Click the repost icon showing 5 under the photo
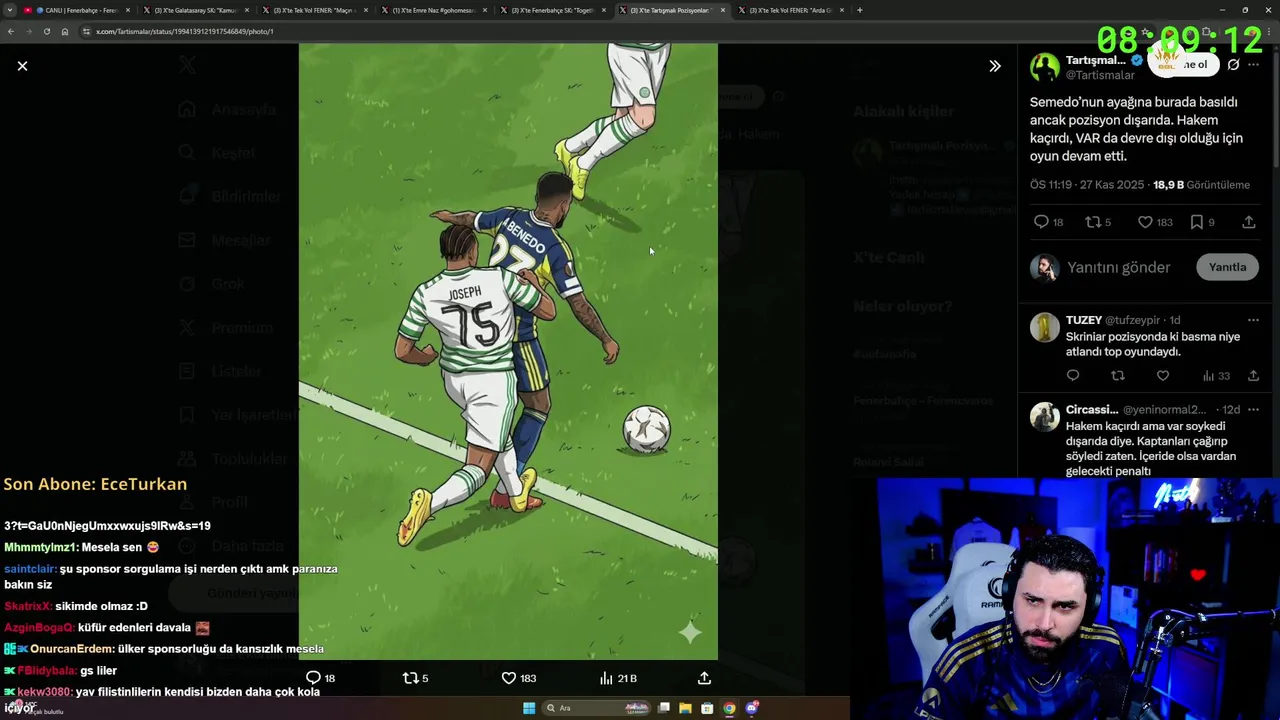 click(415, 678)
